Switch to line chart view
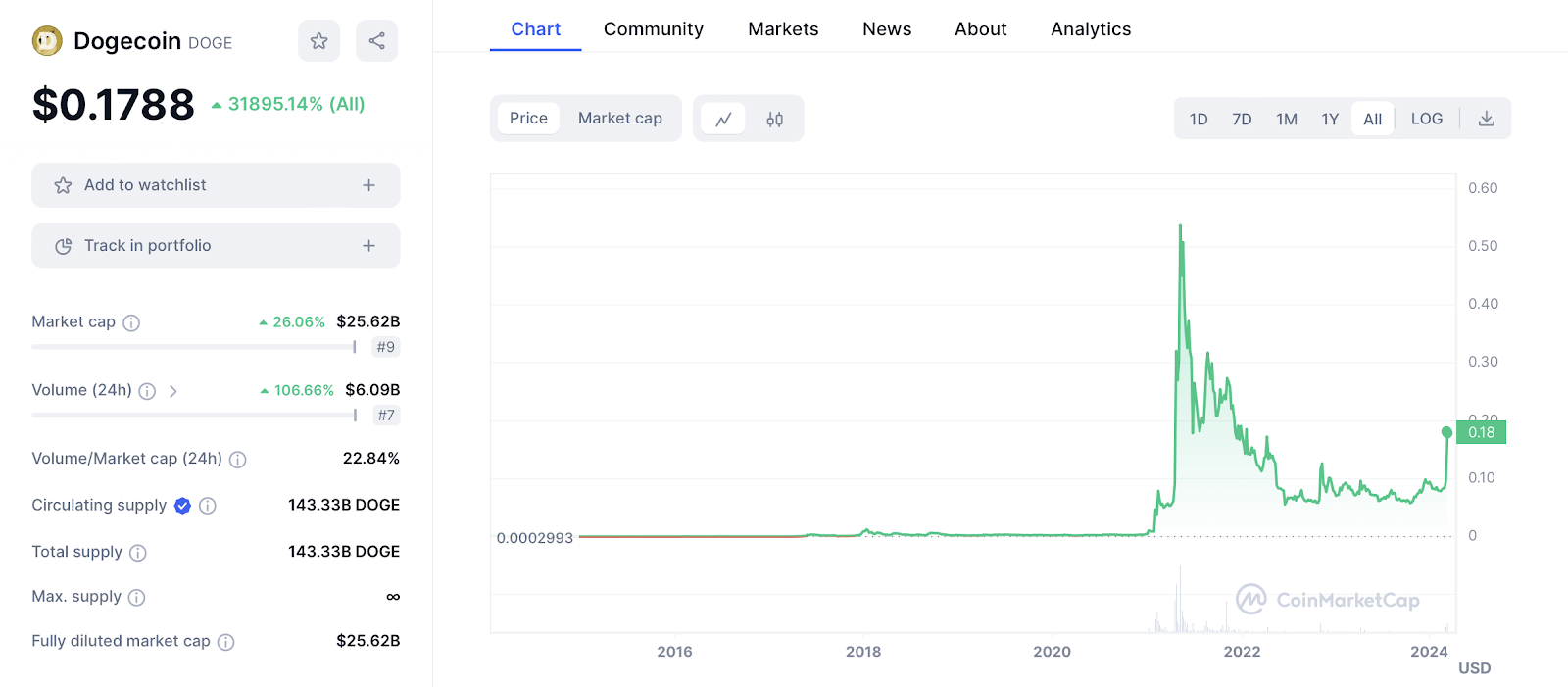 [x=723, y=119]
